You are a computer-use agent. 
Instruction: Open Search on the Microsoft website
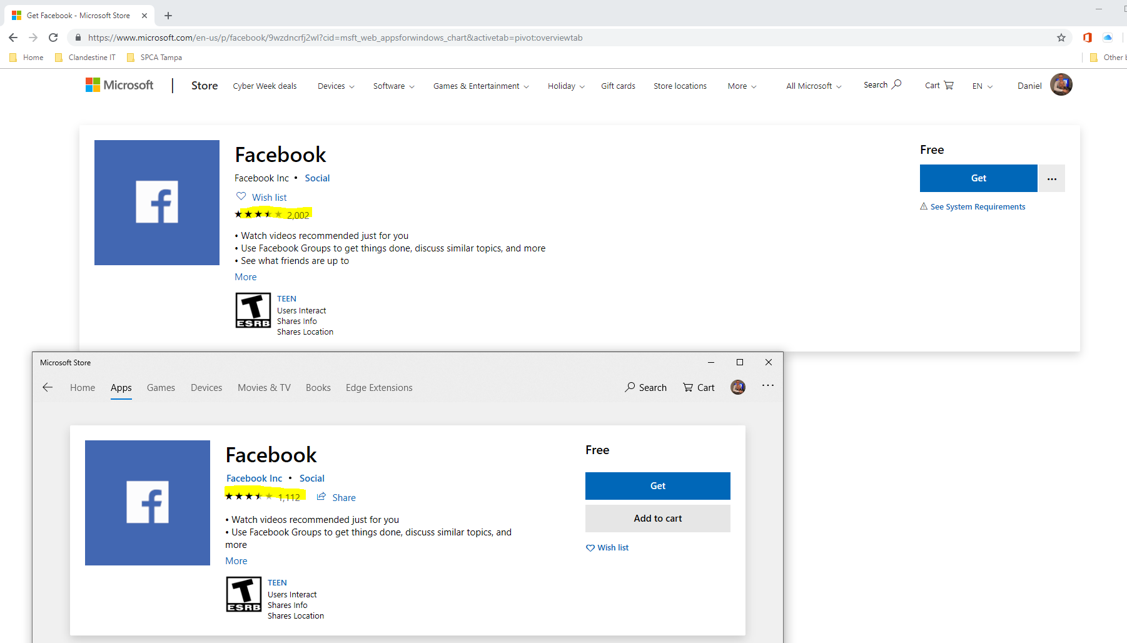tap(882, 85)
